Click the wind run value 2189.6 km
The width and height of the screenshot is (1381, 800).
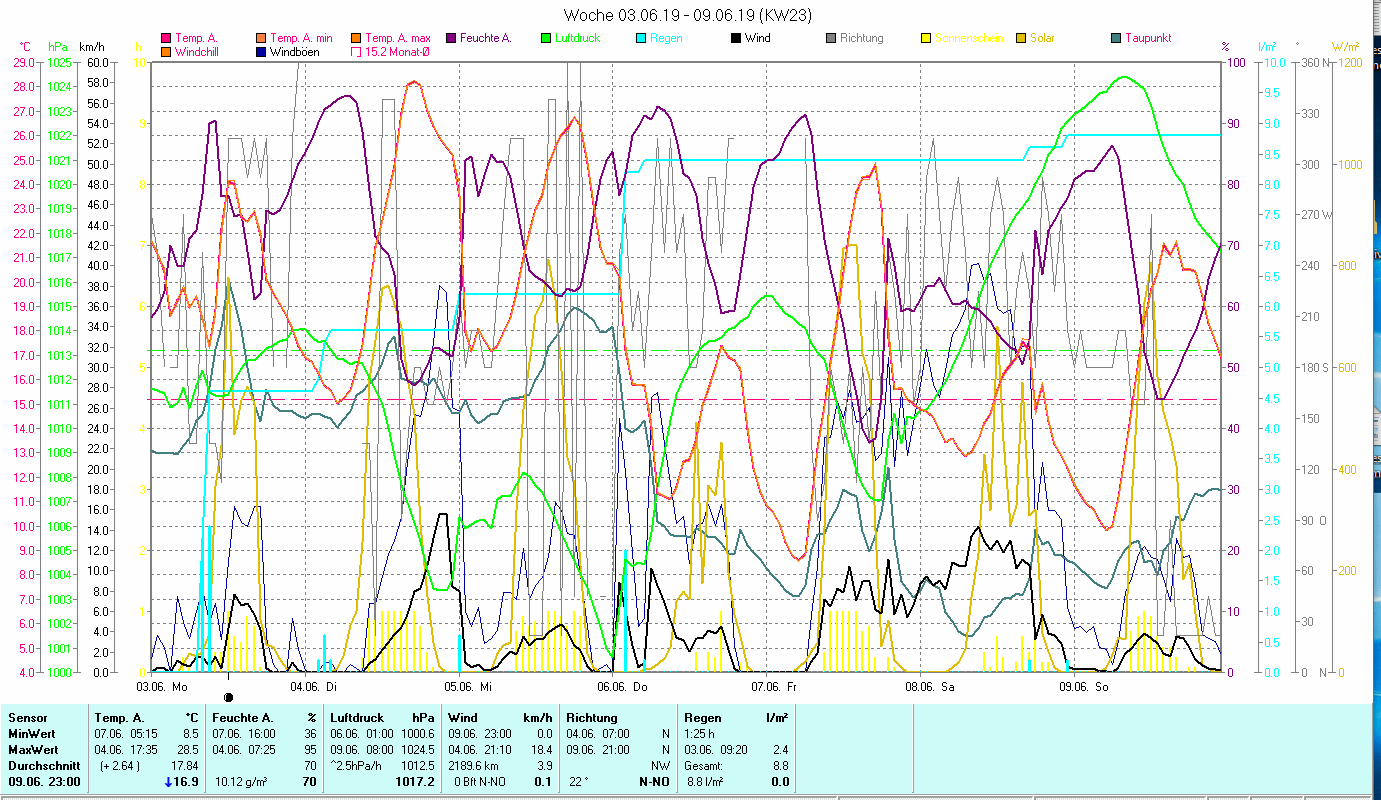point(475,766)
